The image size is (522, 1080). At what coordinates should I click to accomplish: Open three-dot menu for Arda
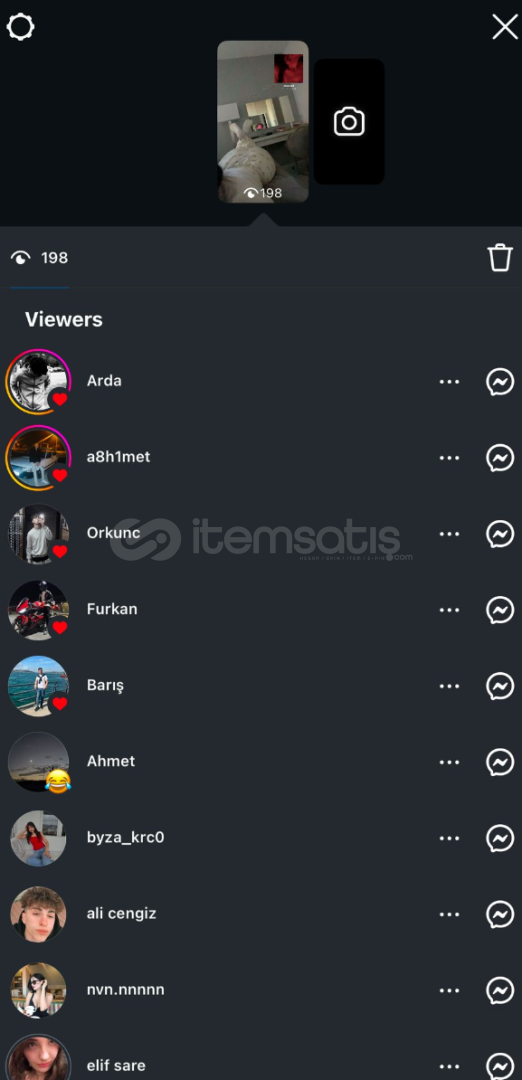[x=449, y=381]
